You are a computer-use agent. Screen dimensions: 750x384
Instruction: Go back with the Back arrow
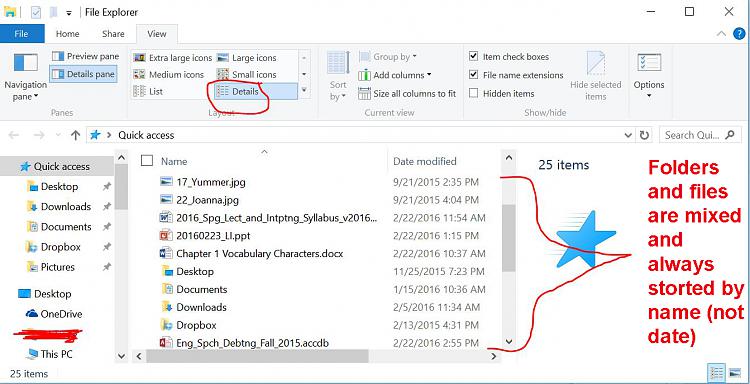[14, 135]
